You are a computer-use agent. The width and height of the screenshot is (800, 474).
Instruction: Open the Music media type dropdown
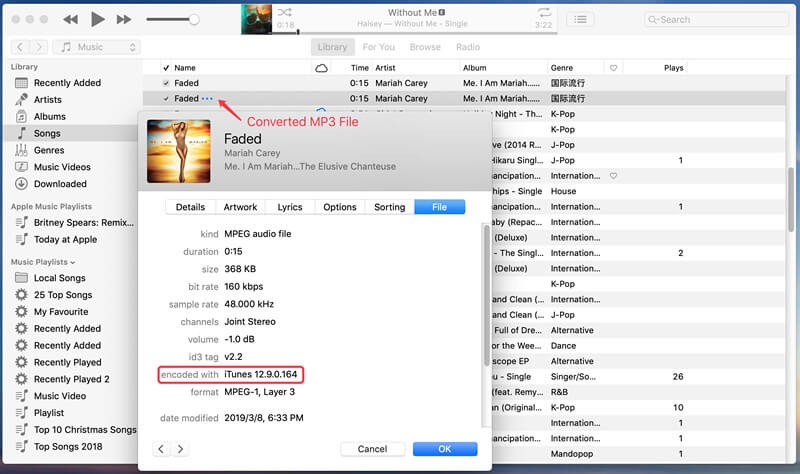point(98,47)
